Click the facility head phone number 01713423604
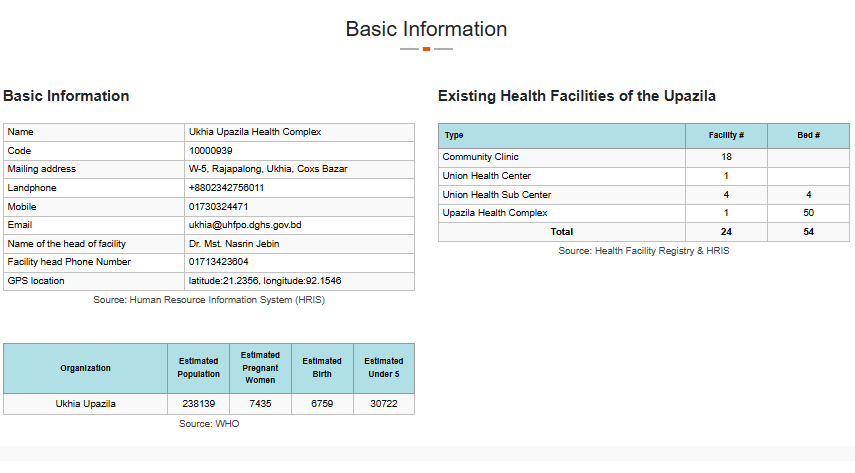Image resolution: width=855 pixels, height=473 pixels. pyautogui.click(x=218, y=262)
